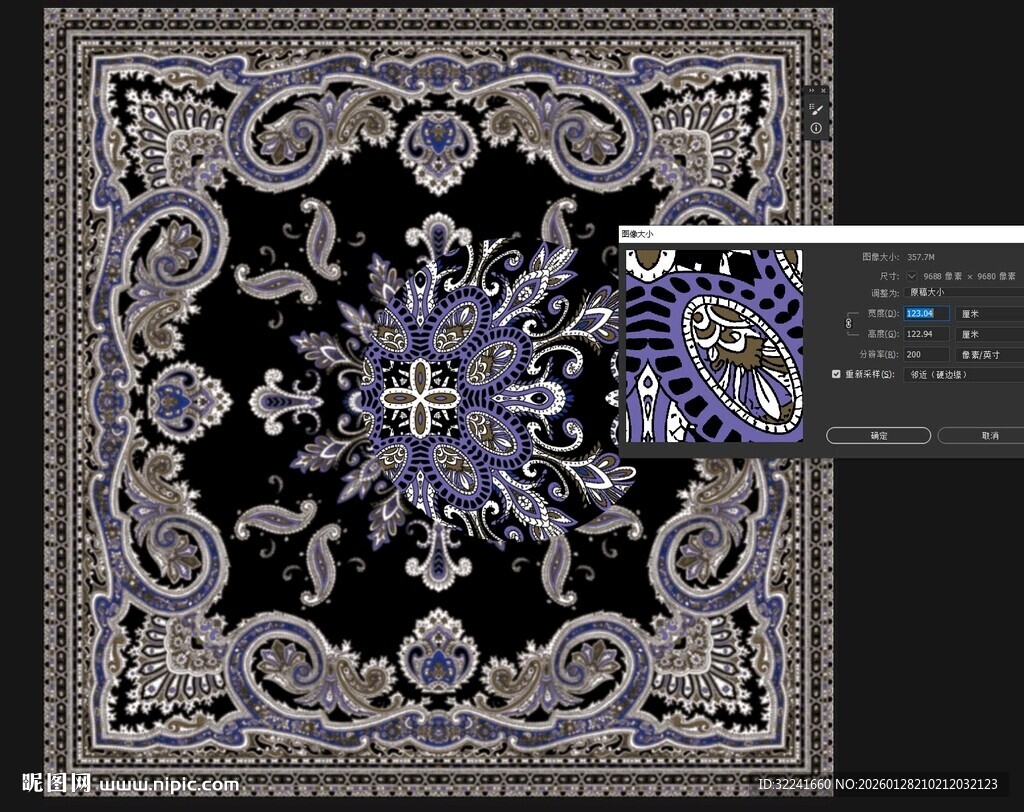Expand the collapsed panel dock arrows
Viewport: 1024px width, 812px height.
click(812, 90)
